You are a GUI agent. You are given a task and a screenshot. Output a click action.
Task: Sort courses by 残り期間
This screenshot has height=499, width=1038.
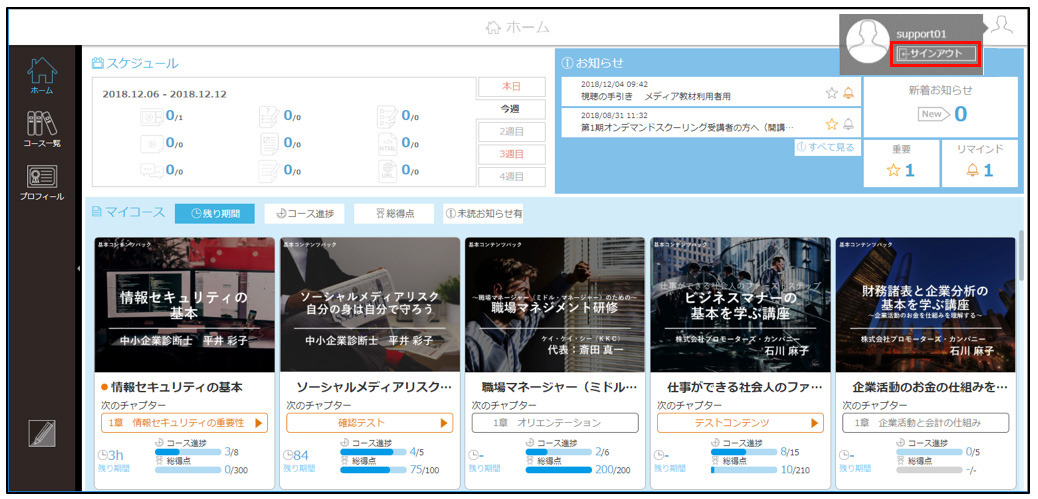[214, 214]
